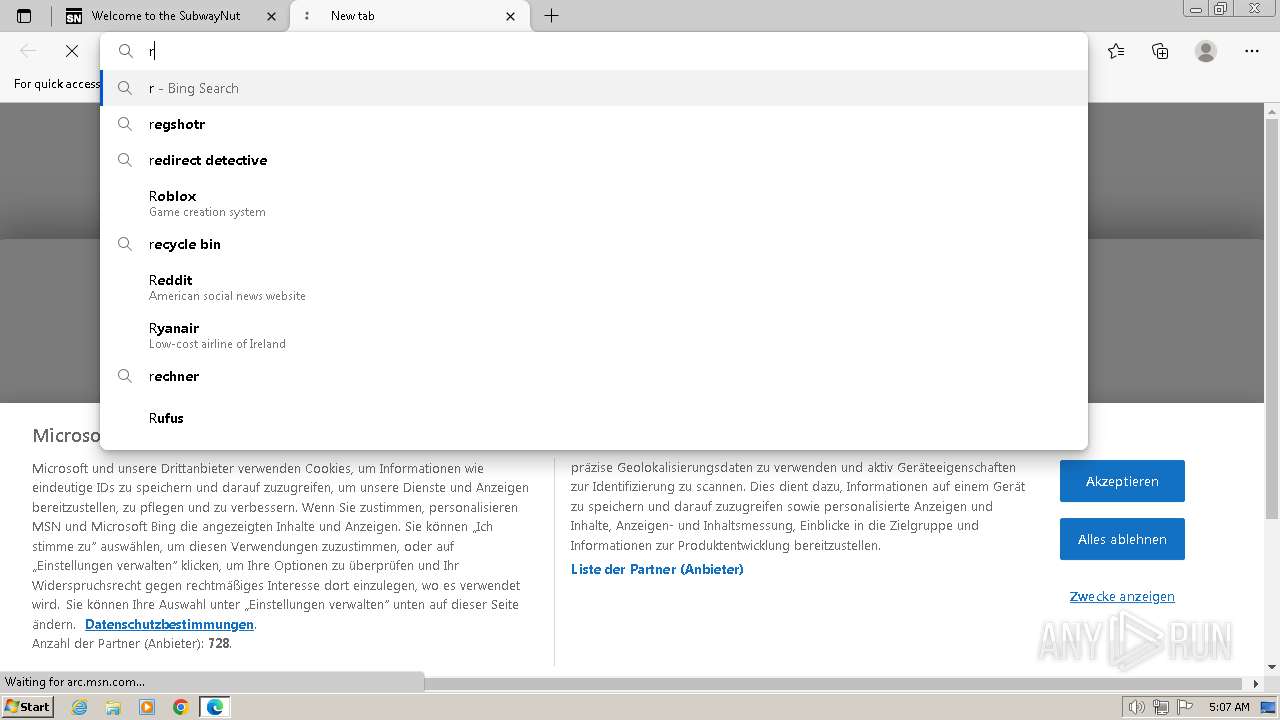Click the Action Center flag icon

[1183, 707]
